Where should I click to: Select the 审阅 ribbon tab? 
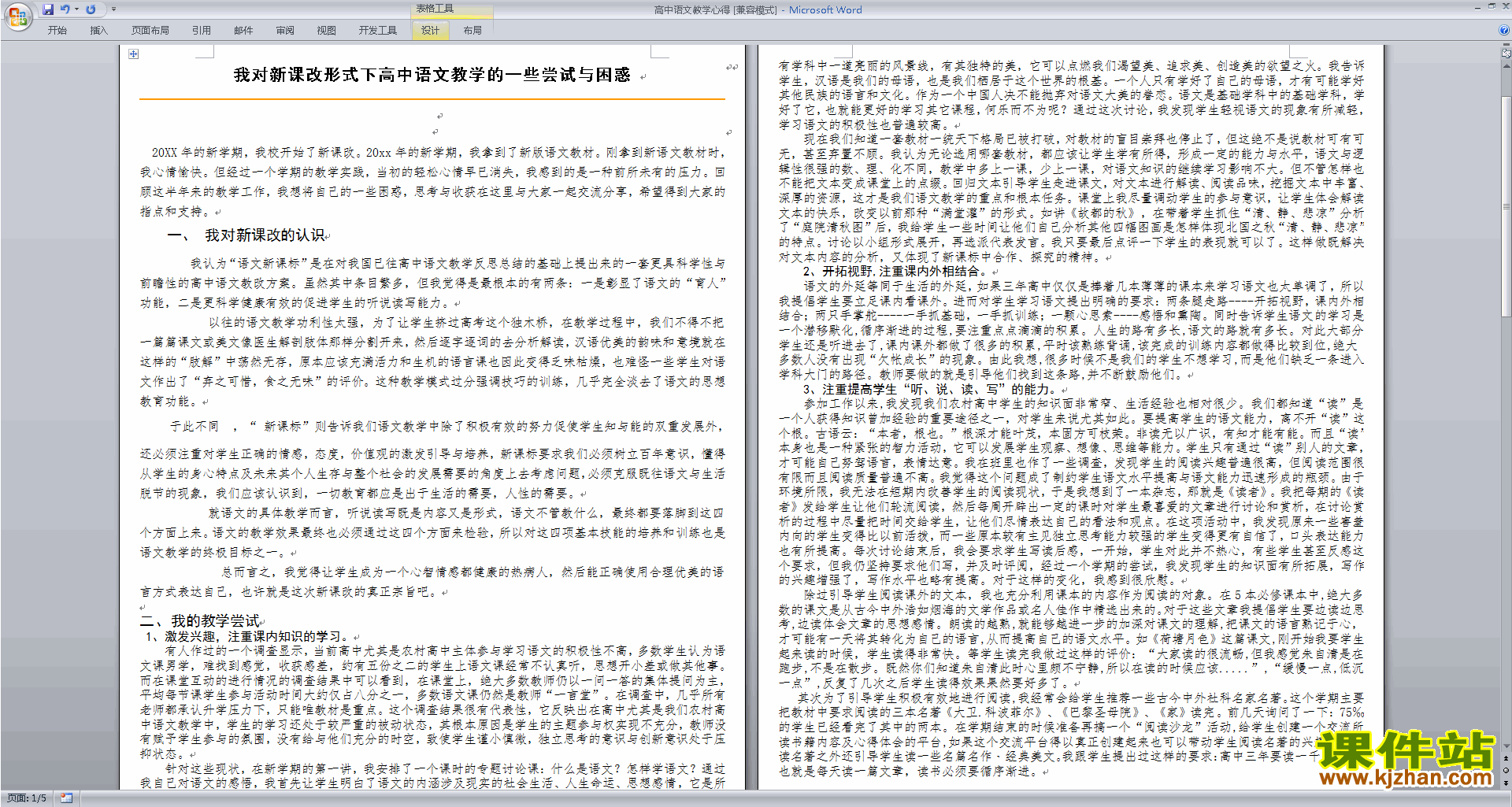(285, 31)
